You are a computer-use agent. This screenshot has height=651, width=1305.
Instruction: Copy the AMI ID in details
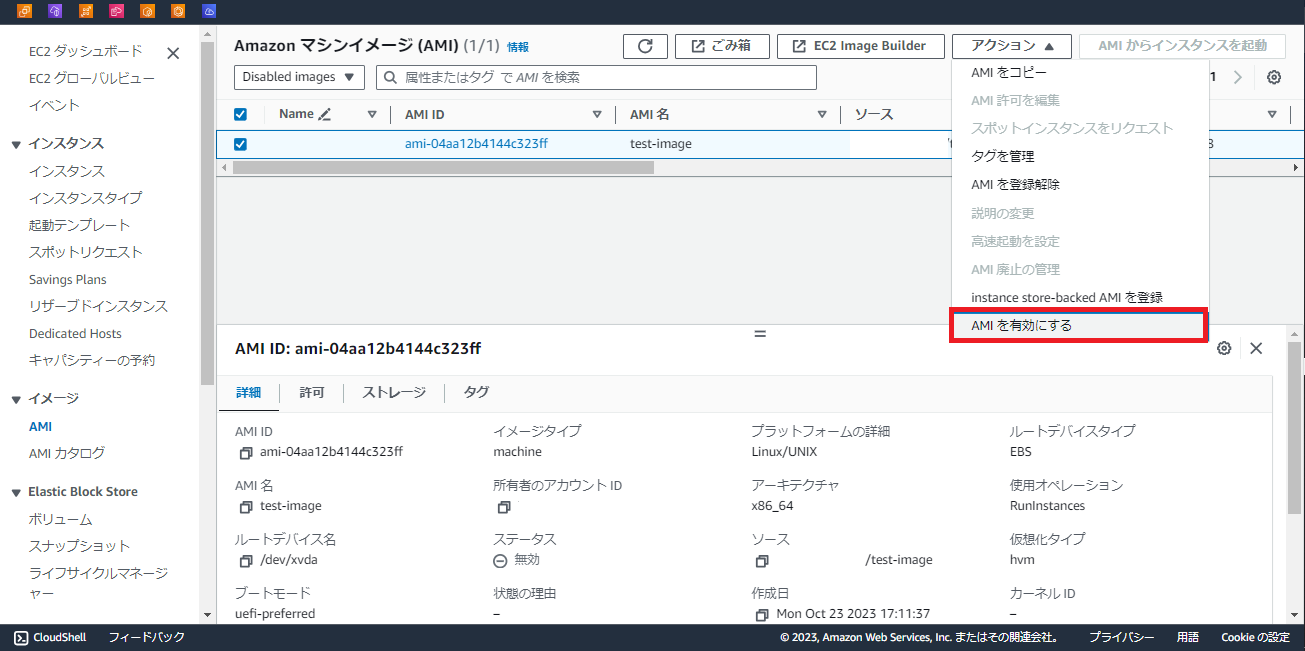click(246, 452)
